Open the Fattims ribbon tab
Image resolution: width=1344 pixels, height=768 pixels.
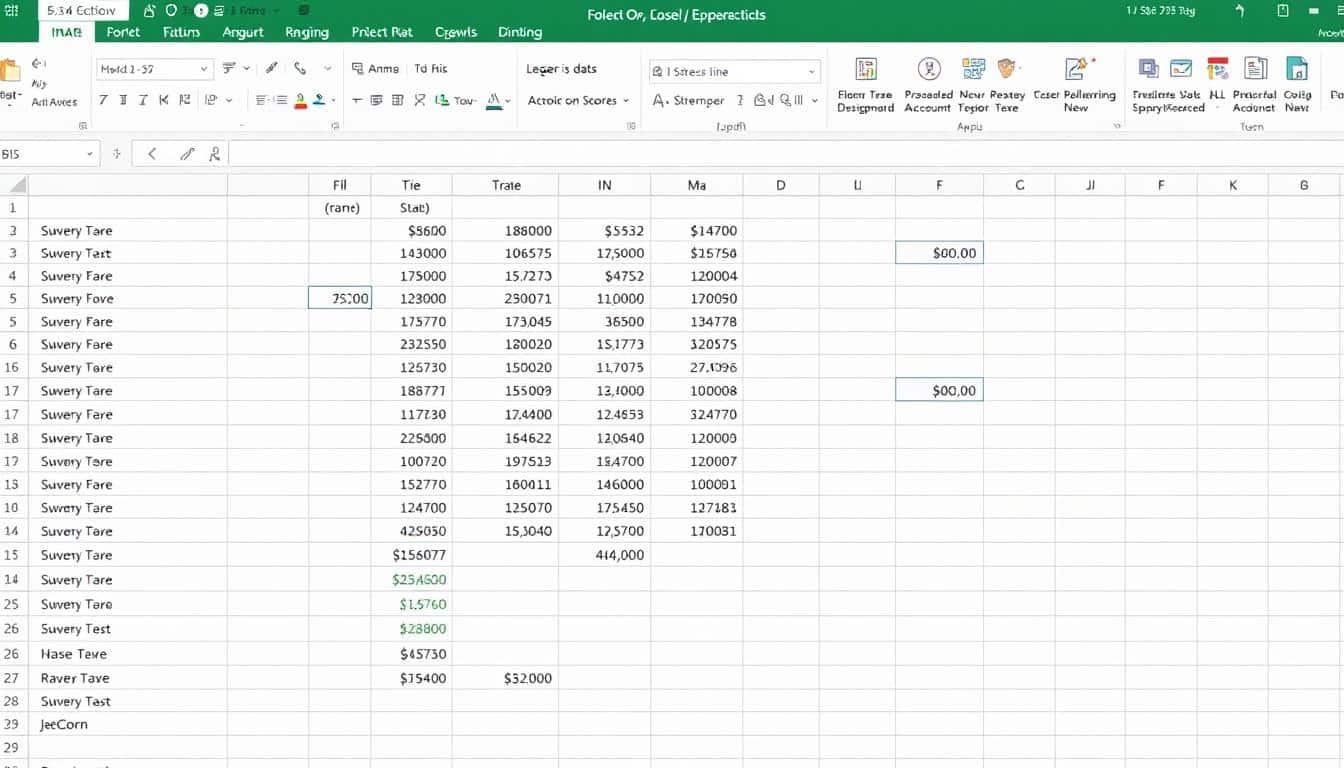(x=181, y=32)
